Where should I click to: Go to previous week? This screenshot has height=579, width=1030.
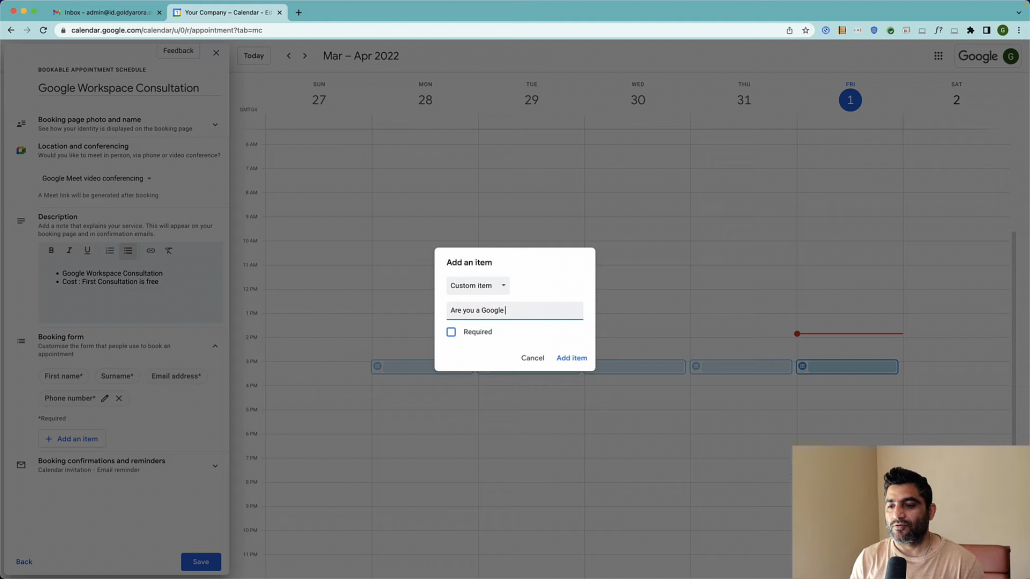[x=288, y=56]
